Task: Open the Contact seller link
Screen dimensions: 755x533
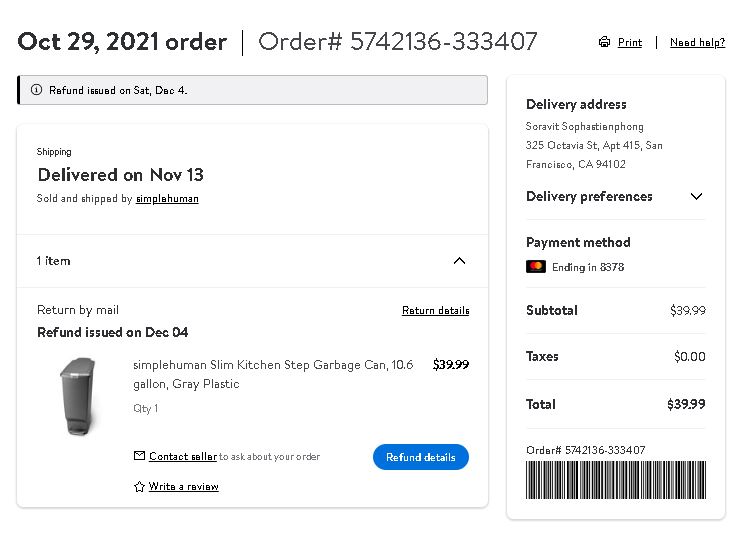Action: click(183, 456)
